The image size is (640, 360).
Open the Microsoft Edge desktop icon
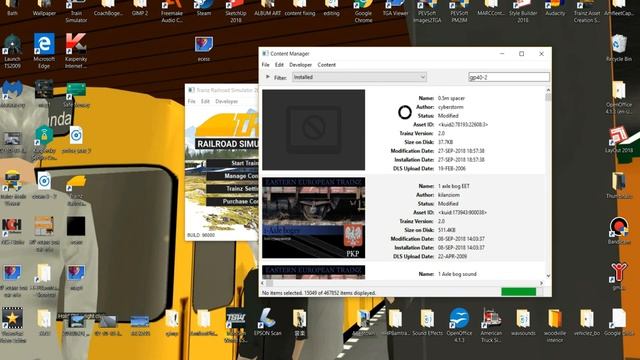pos(44,51)
